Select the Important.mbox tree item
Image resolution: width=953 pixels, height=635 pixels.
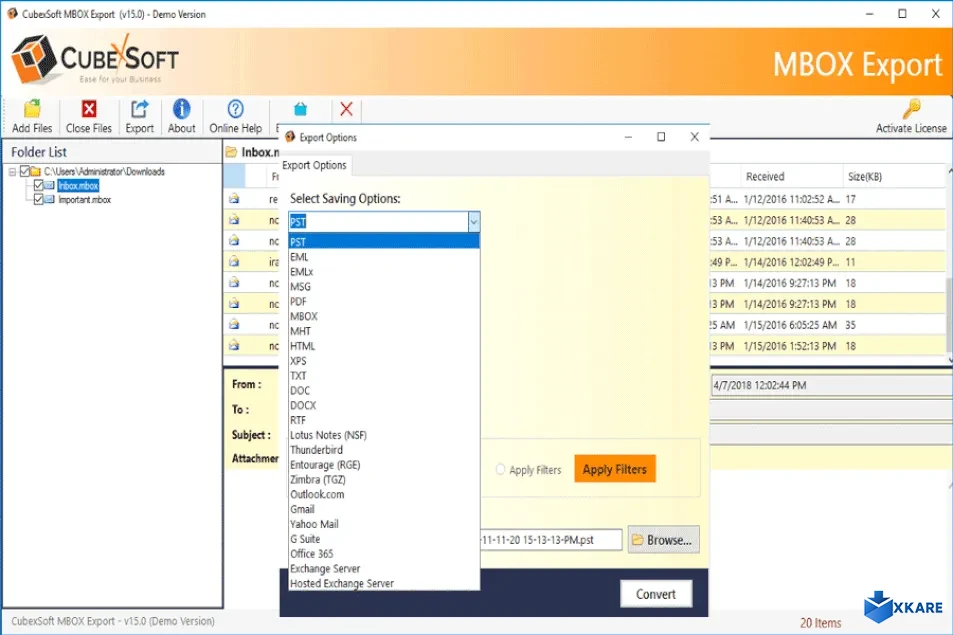coord(84,199)
